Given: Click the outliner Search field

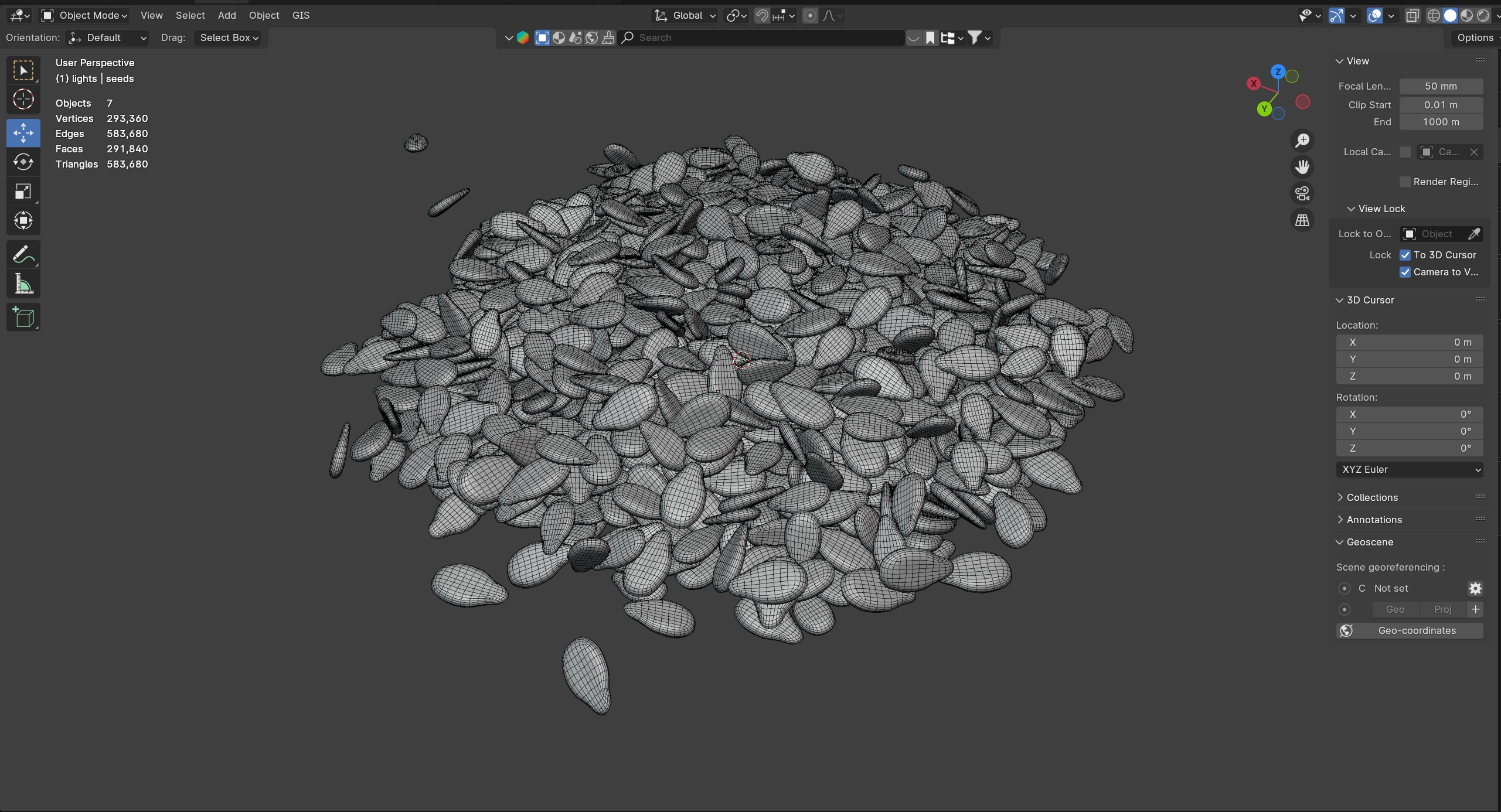Looking at the screenshot, I should pyautogui.click(x=762, y=37).
